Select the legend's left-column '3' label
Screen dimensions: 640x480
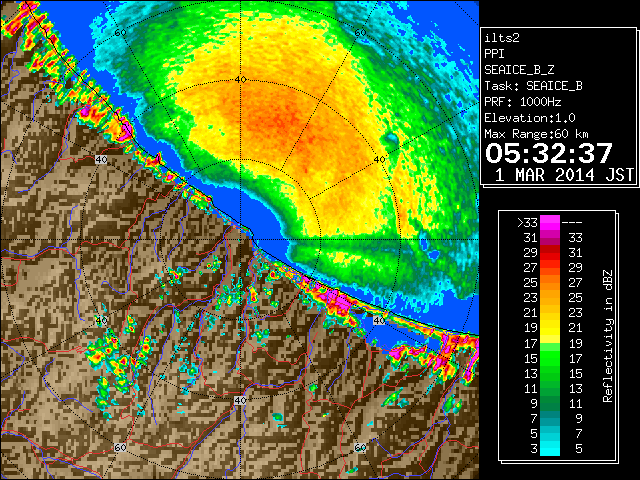coord(534,449)
